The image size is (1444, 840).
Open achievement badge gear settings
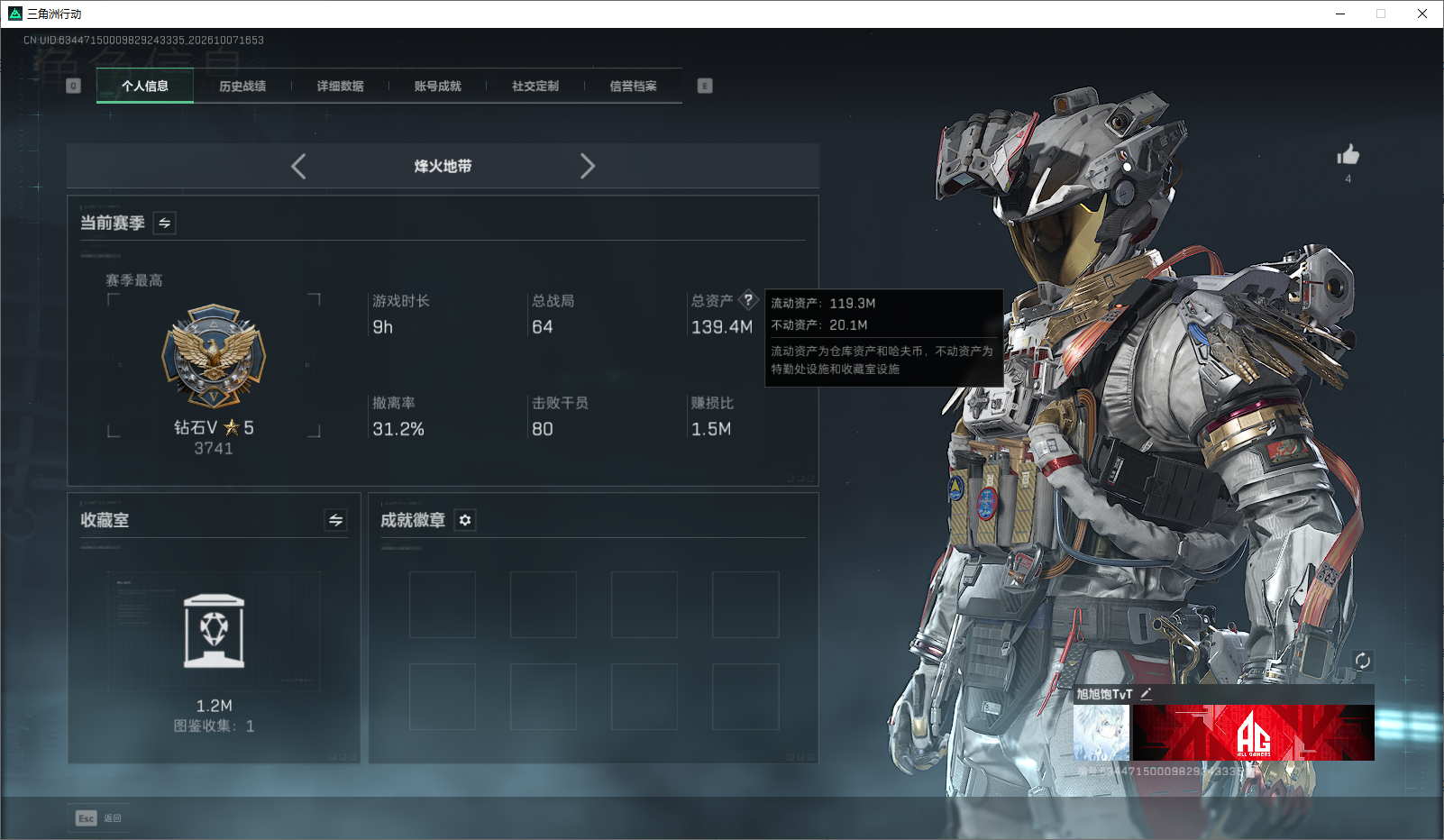pos(465,520)
